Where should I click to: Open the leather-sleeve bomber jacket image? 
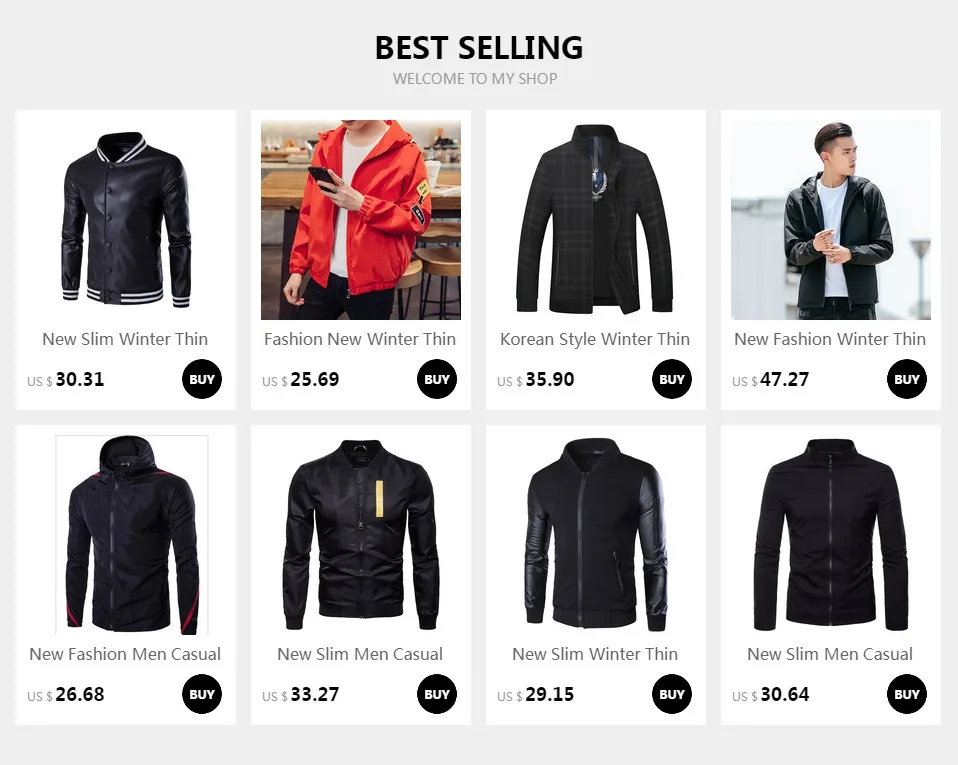click(x=596, y=535)
